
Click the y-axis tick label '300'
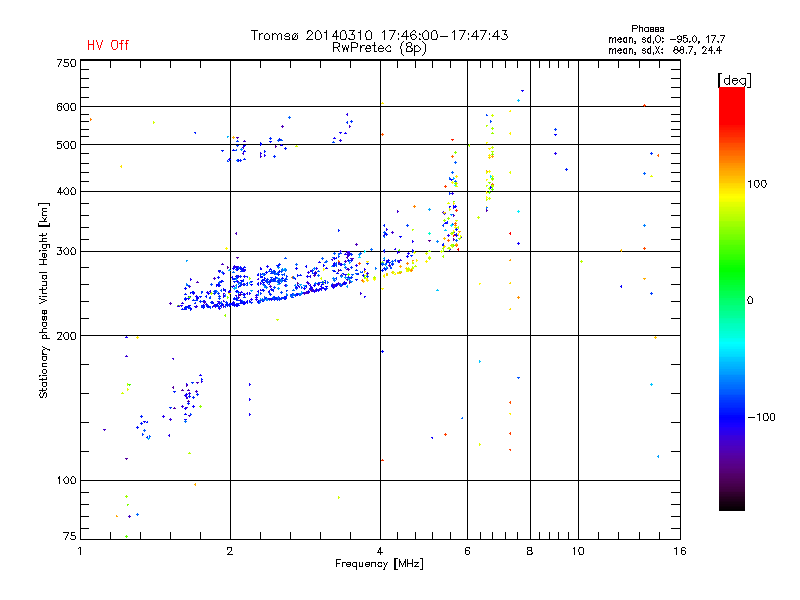click(x=66, y=251)
